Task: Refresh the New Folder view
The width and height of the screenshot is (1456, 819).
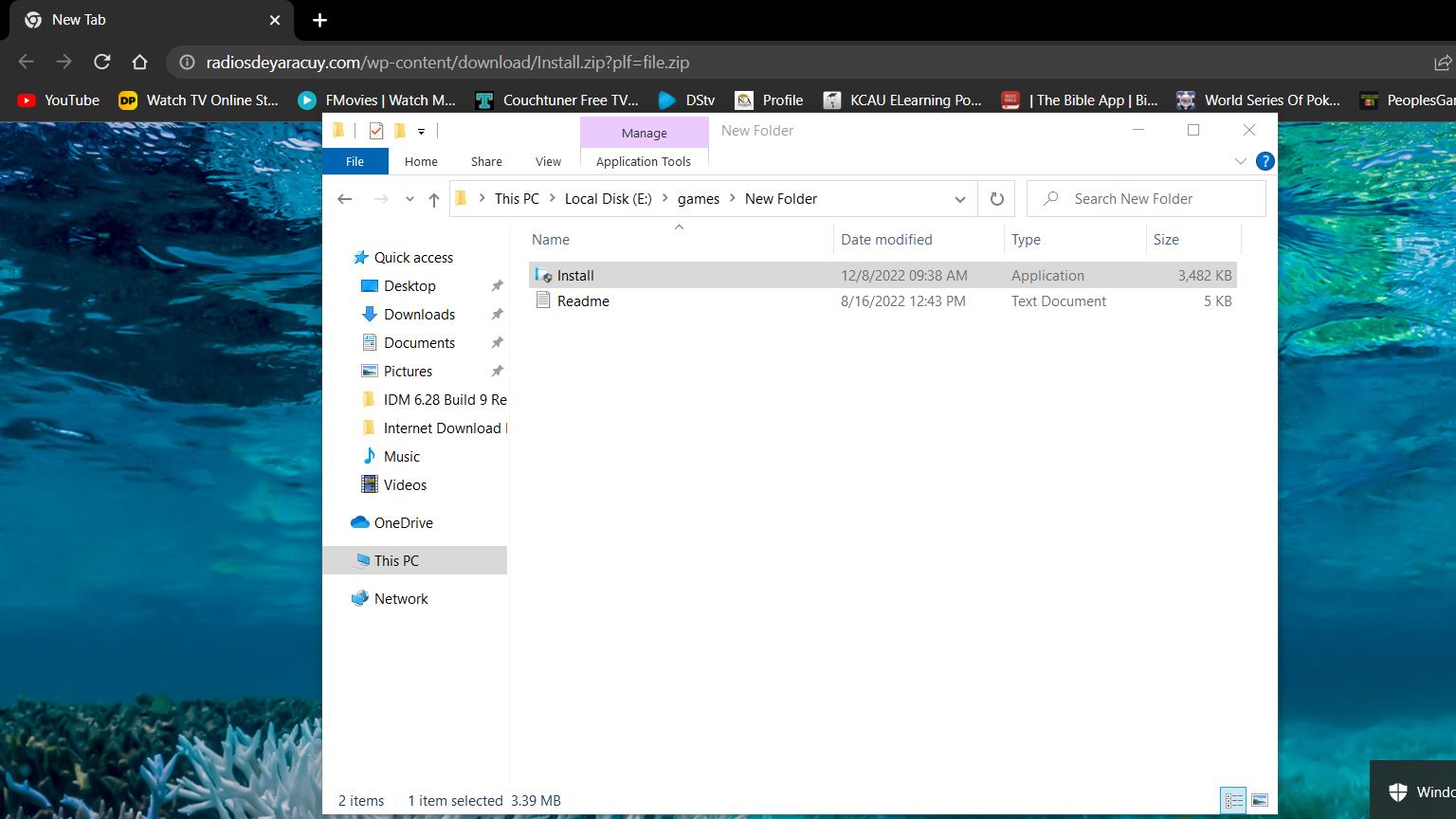Action: pyautogui.click(x=996, y=199)
